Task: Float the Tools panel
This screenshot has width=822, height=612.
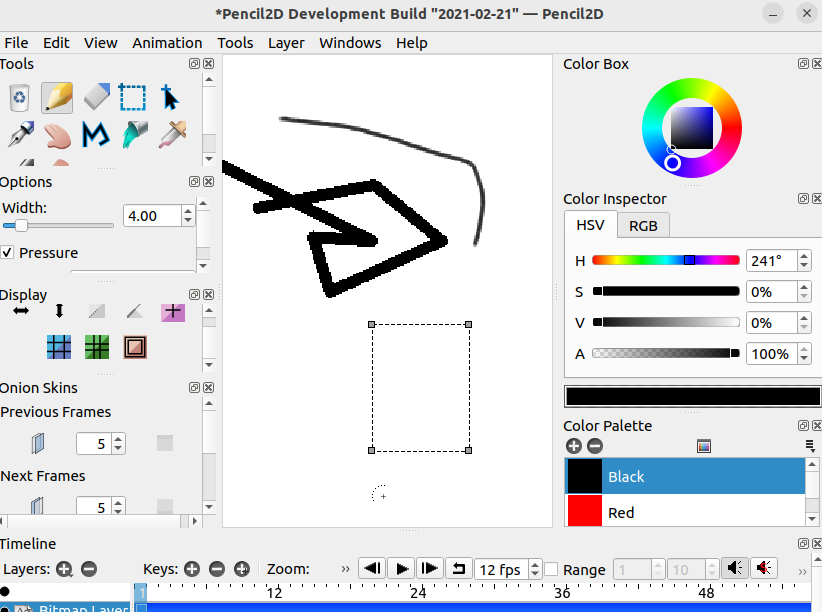Action: pos(194,63)
